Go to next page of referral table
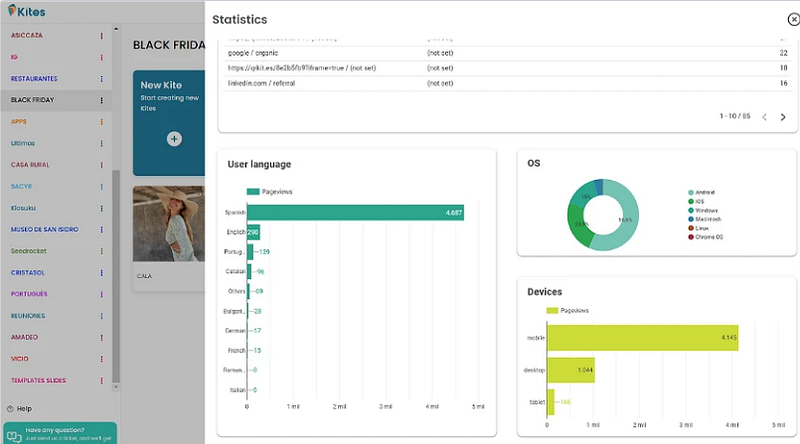Screen dimensions: 800x444 783,117
